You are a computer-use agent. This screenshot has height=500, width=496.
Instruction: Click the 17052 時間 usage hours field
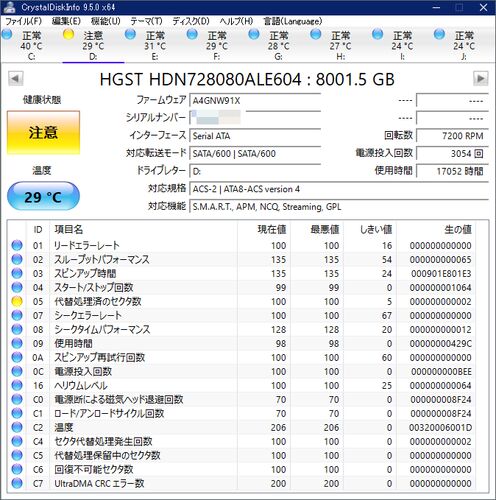[x=452, y=171]
